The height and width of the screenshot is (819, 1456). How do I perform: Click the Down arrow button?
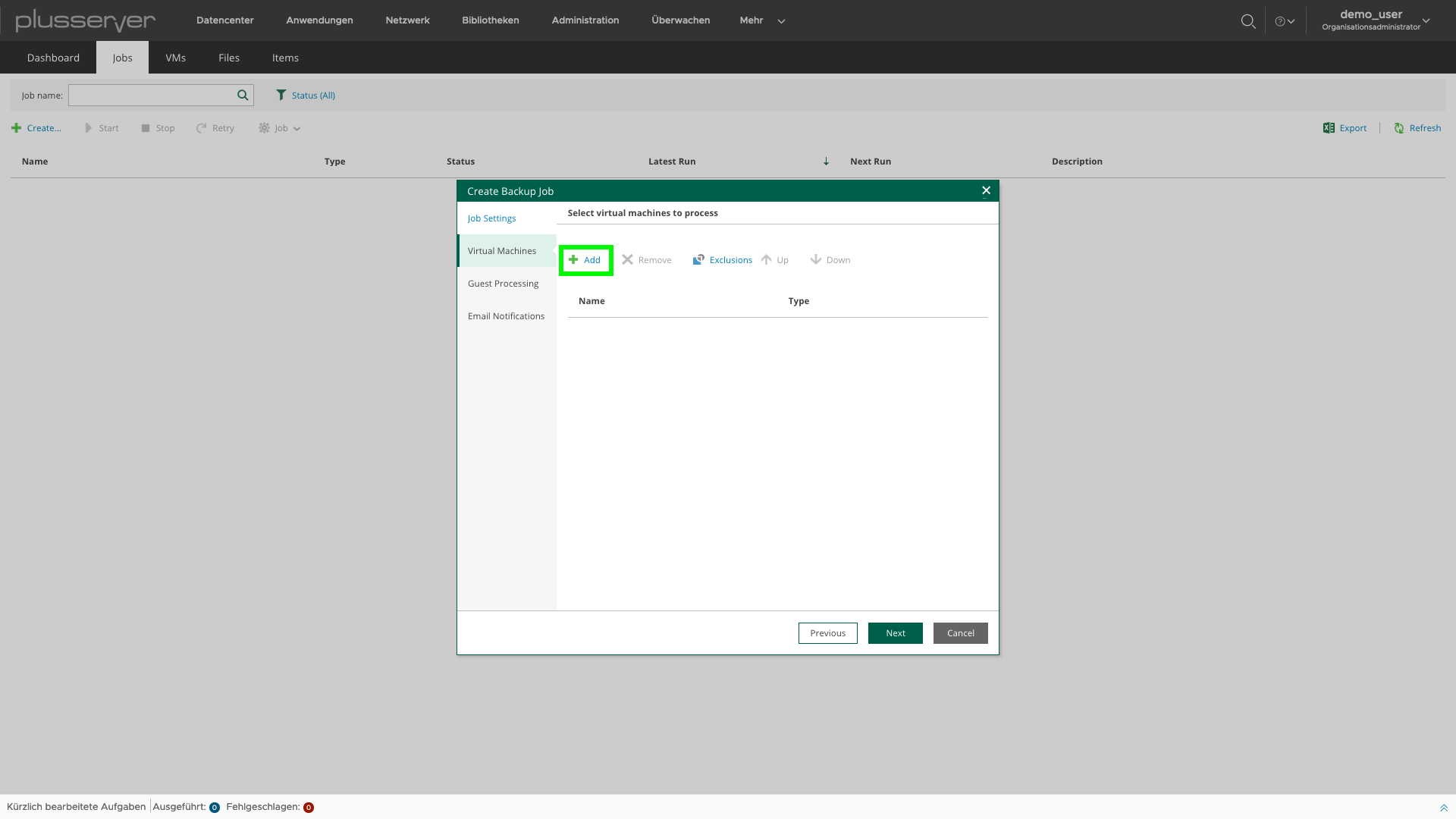(x=830, y=260)
